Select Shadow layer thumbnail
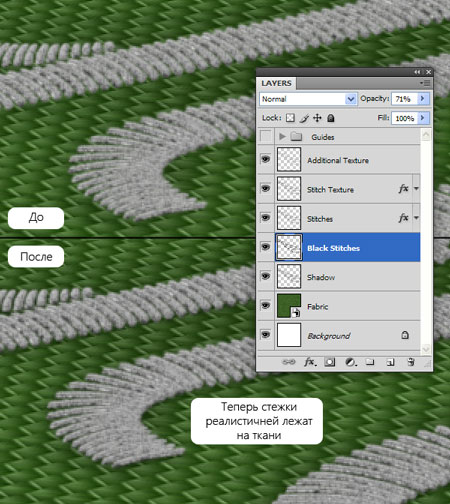This screenshot has height=504, width=450. tap(289, 276)
